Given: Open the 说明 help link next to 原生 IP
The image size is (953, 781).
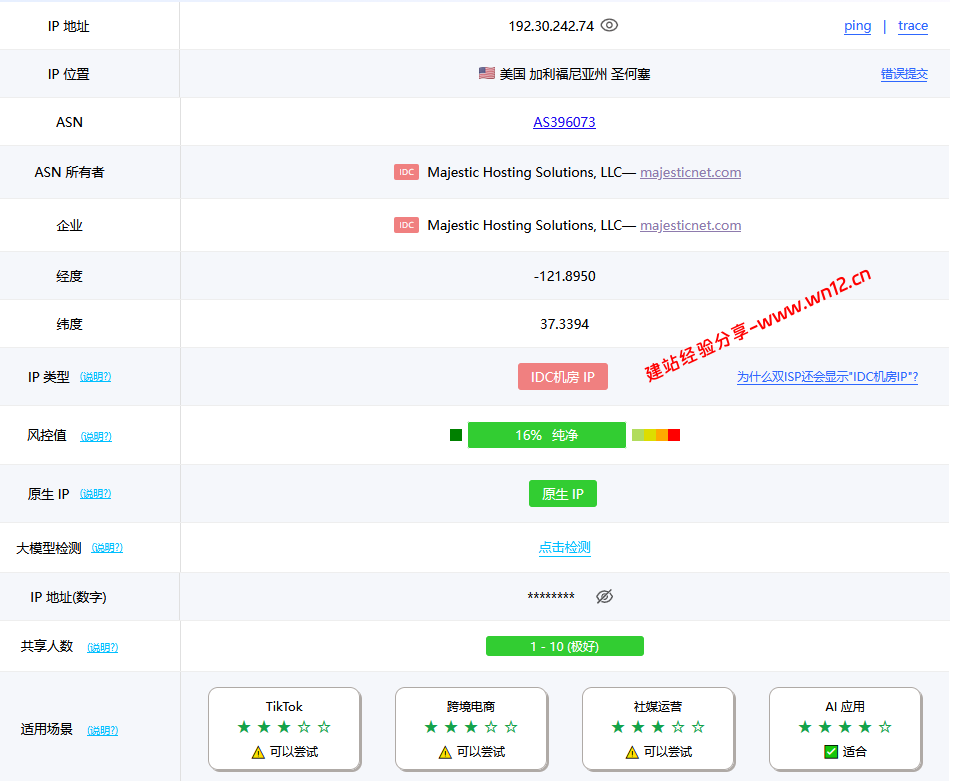Looking at the screenshot, I should 95,494.
